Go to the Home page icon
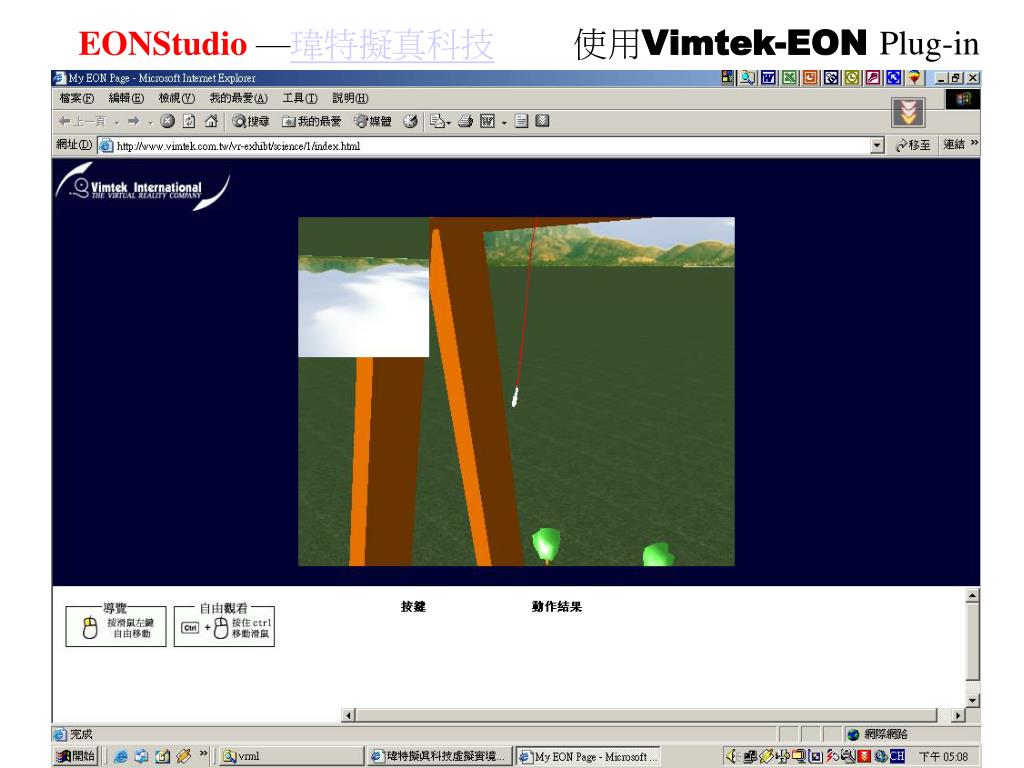 (211, 121)
